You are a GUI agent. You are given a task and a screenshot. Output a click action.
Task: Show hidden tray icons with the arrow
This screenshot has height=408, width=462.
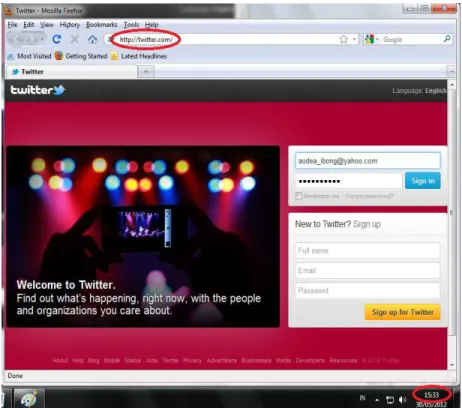[x=377, y=399]
